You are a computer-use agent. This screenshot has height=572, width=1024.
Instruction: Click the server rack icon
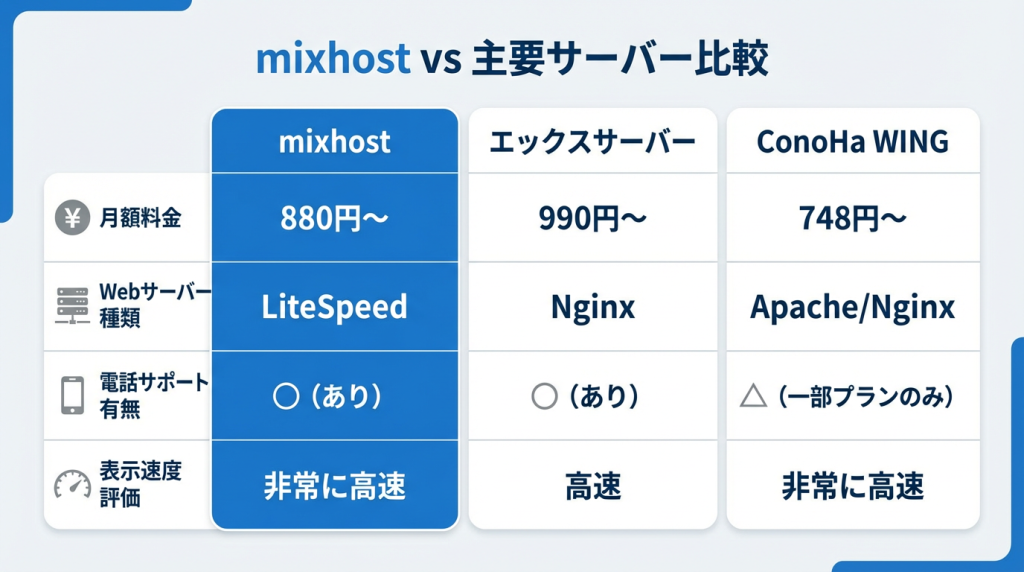[x=72, y=306]
